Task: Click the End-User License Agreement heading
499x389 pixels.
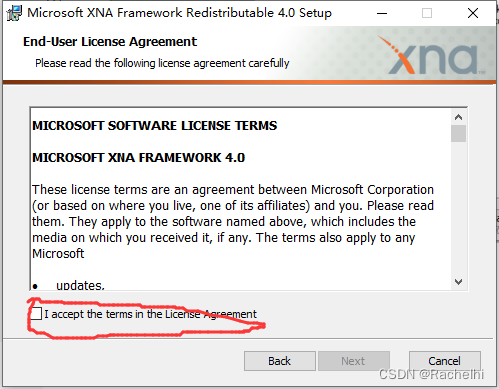Action: click(110, 42)
